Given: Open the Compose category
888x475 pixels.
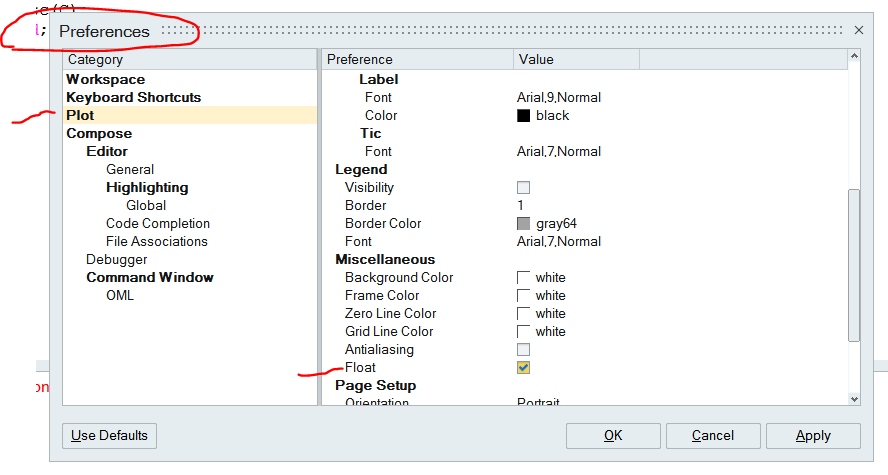Looking at the screenshot, I should point(99,134).
